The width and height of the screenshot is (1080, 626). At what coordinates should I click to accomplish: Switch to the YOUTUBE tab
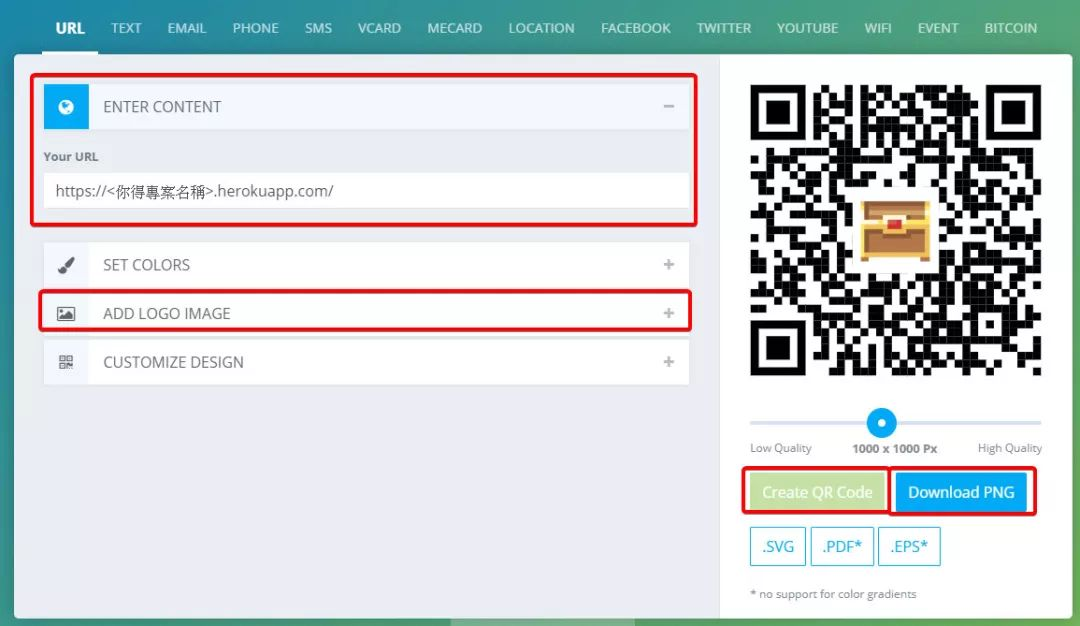coord(807,28)
